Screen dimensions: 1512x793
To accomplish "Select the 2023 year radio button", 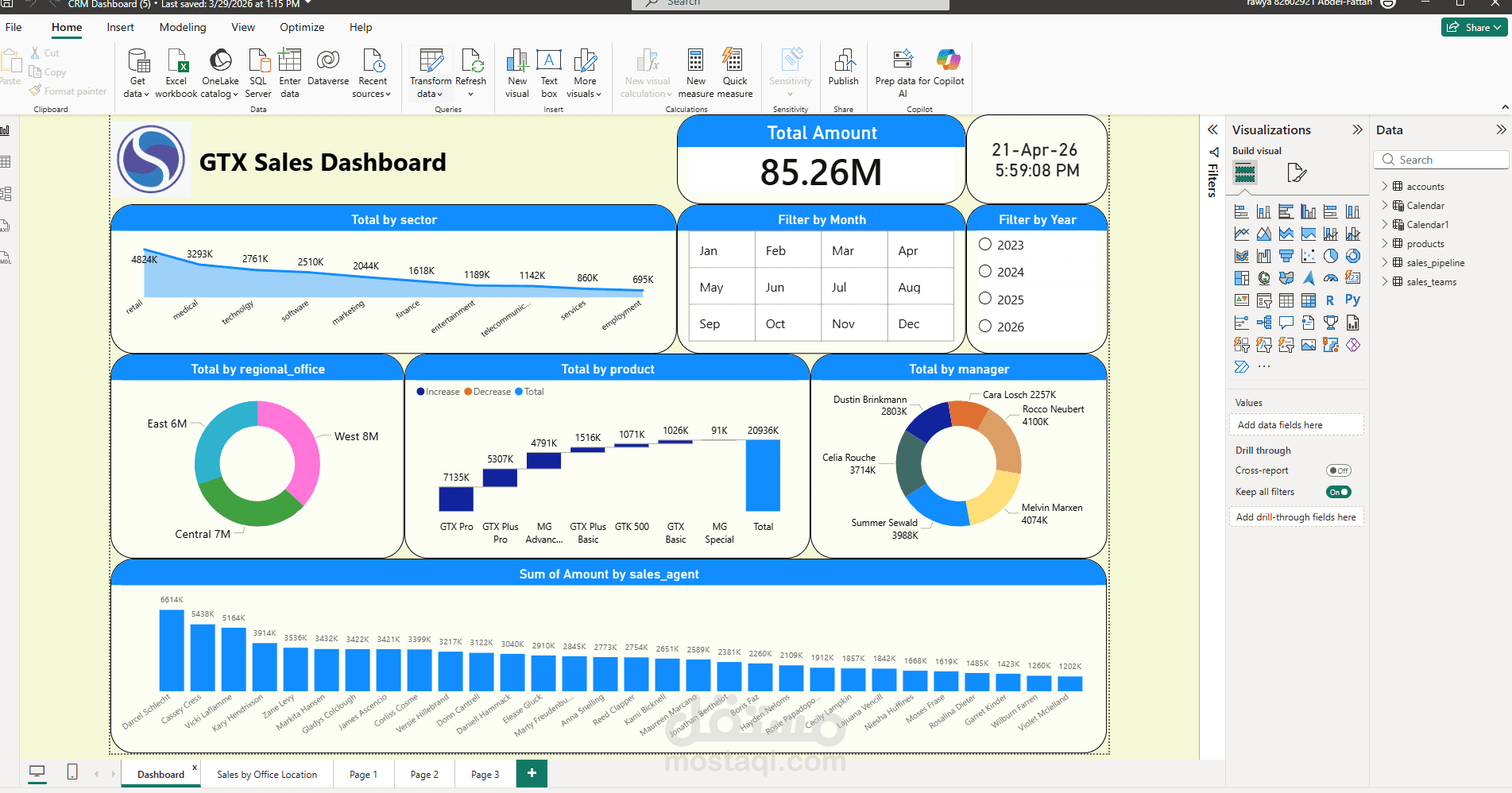I will (985, 245).
